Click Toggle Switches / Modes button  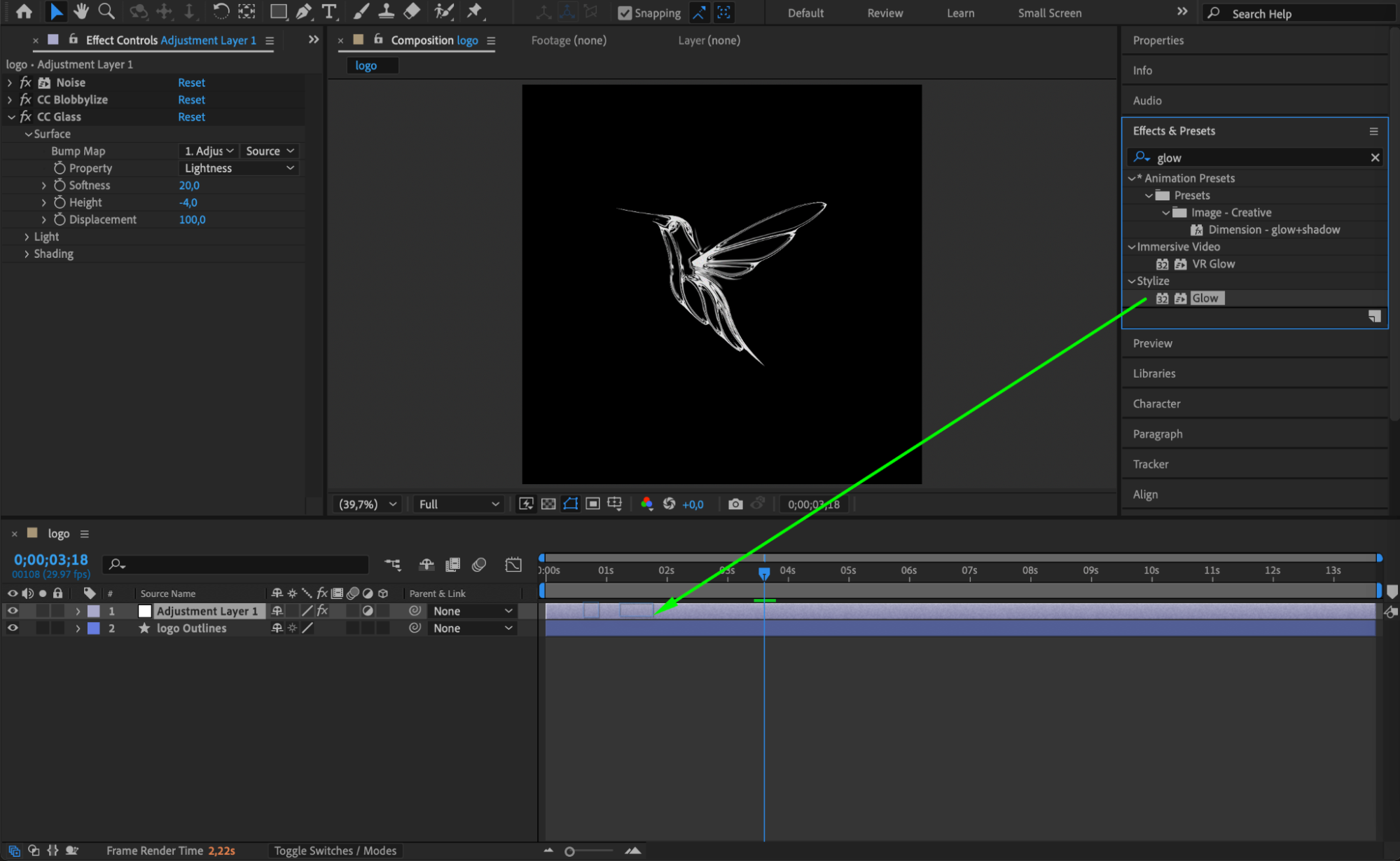coord(335,850)
